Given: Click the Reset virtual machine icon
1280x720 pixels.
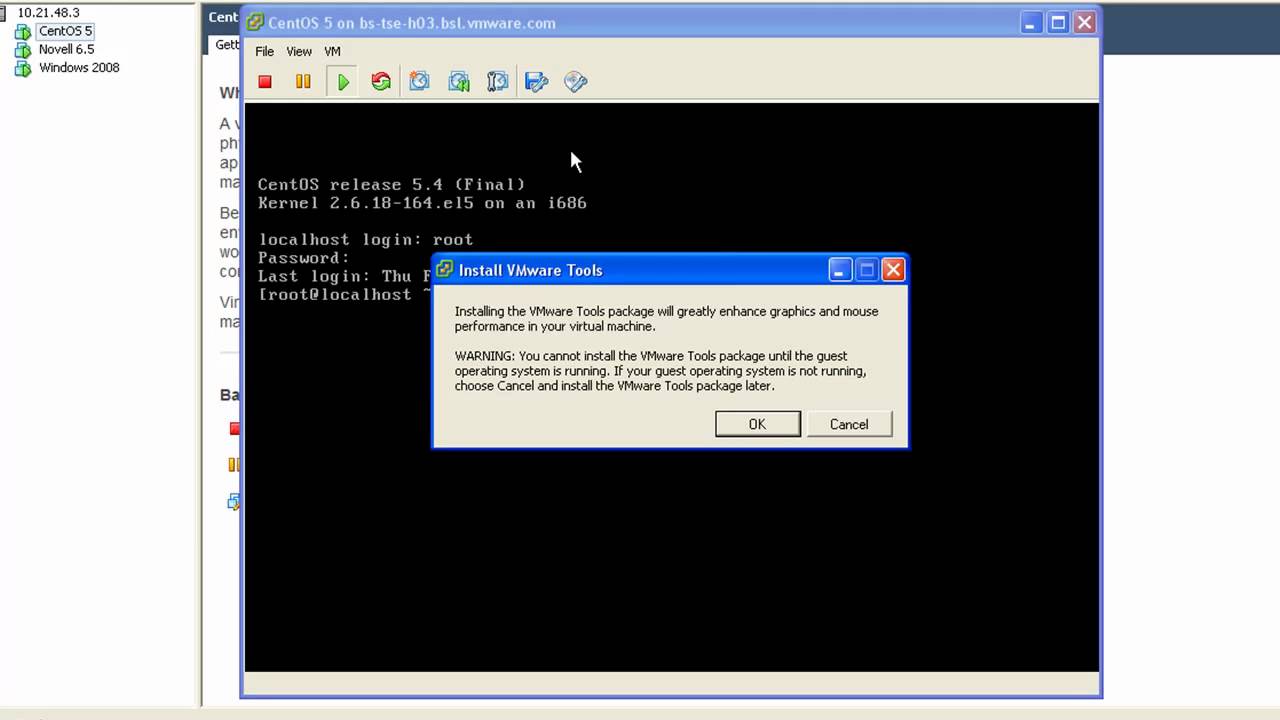Looking at the screenshot, I should [381, 82].
